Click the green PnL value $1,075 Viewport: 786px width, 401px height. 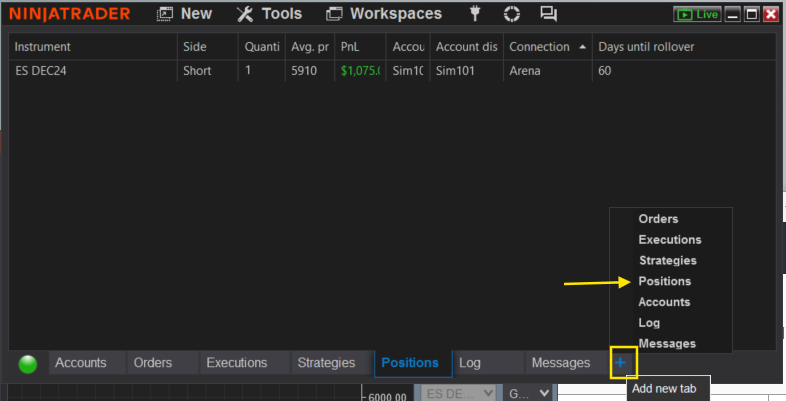[x=360, y=71]
